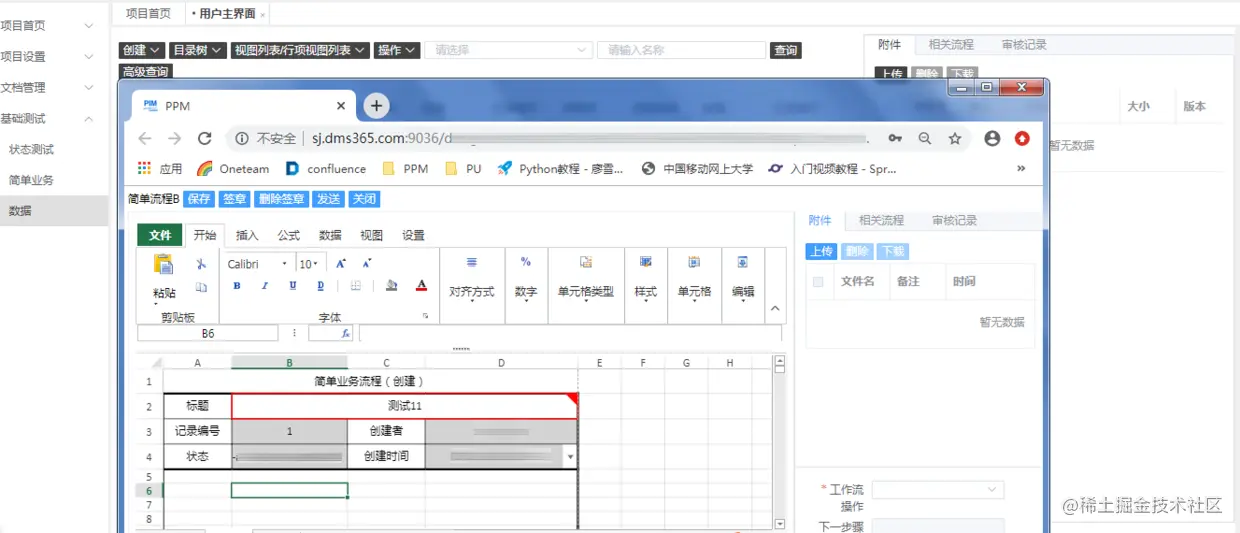Click the fx insert function icon
The image size is (1240, 533).
point(345,333)
